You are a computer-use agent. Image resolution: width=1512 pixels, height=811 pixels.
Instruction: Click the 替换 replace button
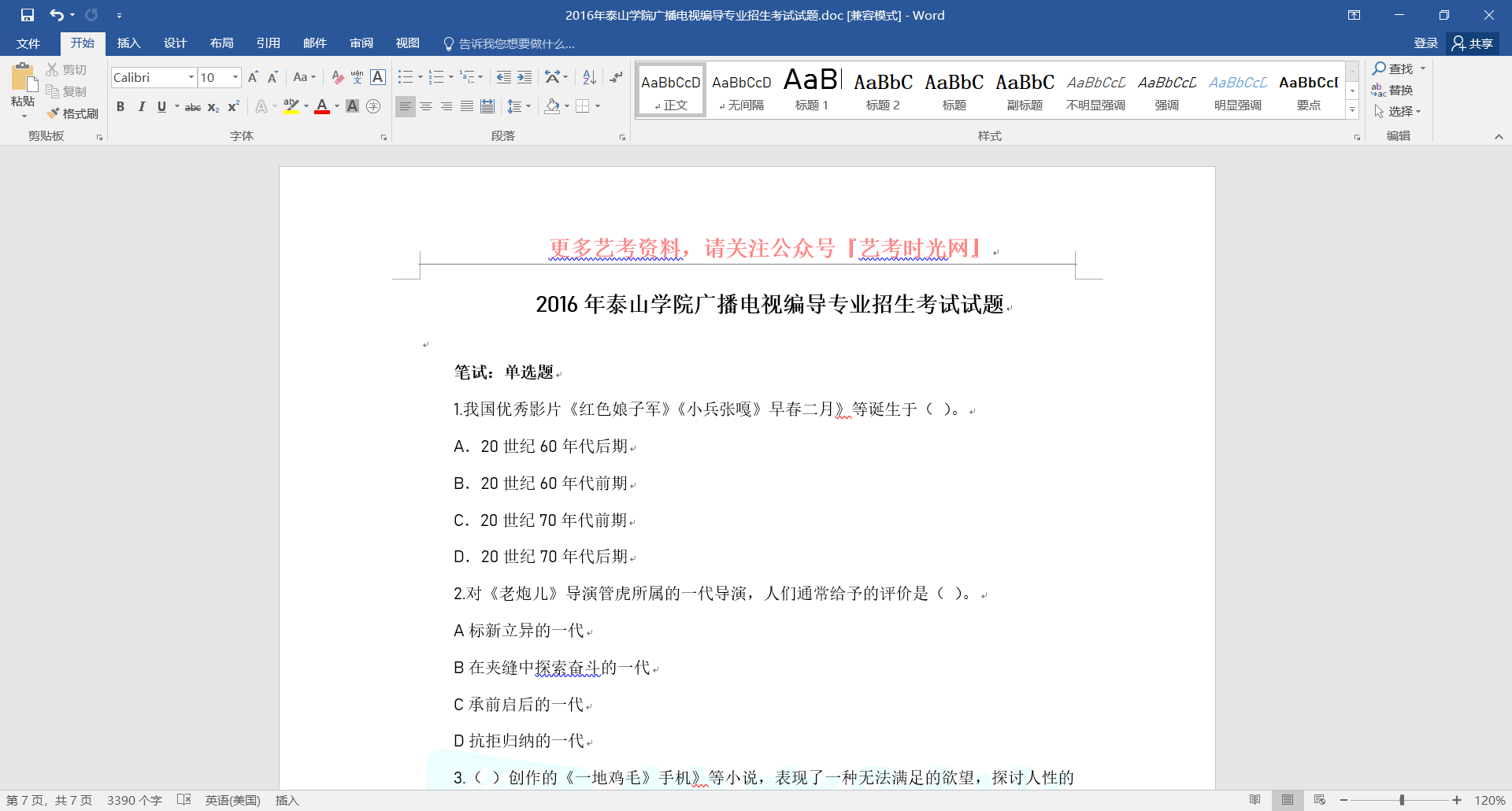1392,91
